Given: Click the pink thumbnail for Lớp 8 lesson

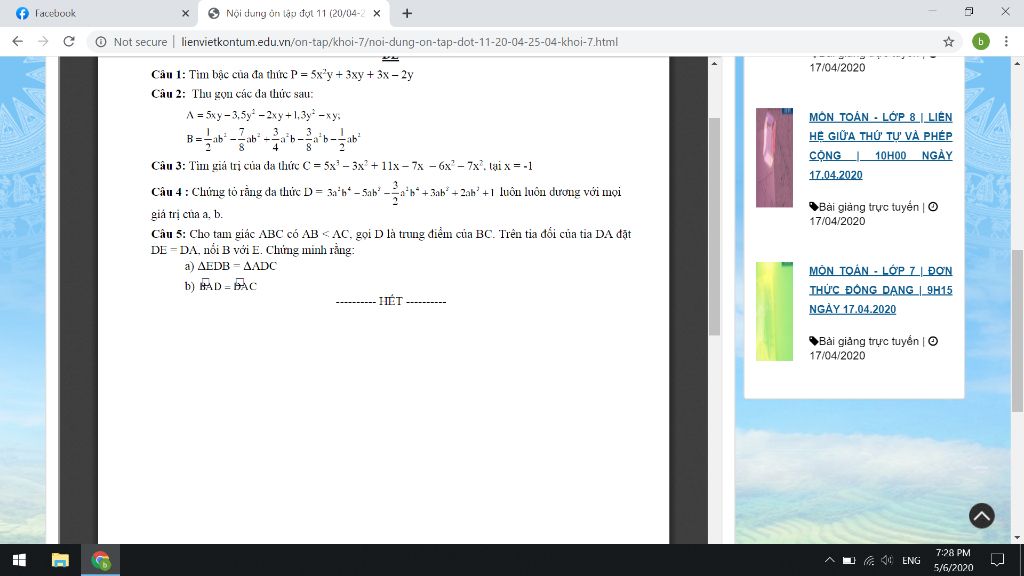Looking at the screenshot, I should [x=775, y=157].
